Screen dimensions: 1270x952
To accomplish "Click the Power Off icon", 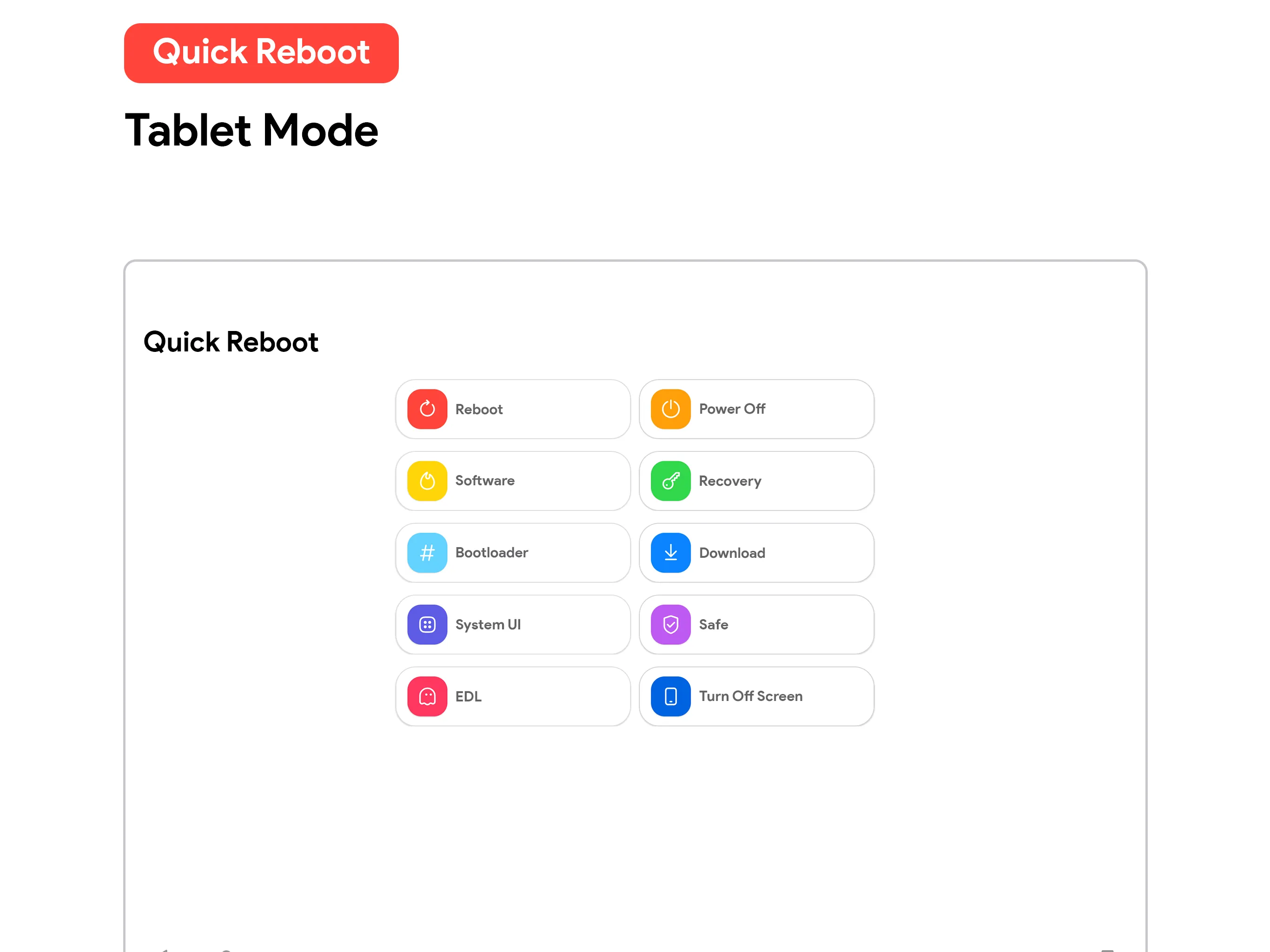I will 670,409.
